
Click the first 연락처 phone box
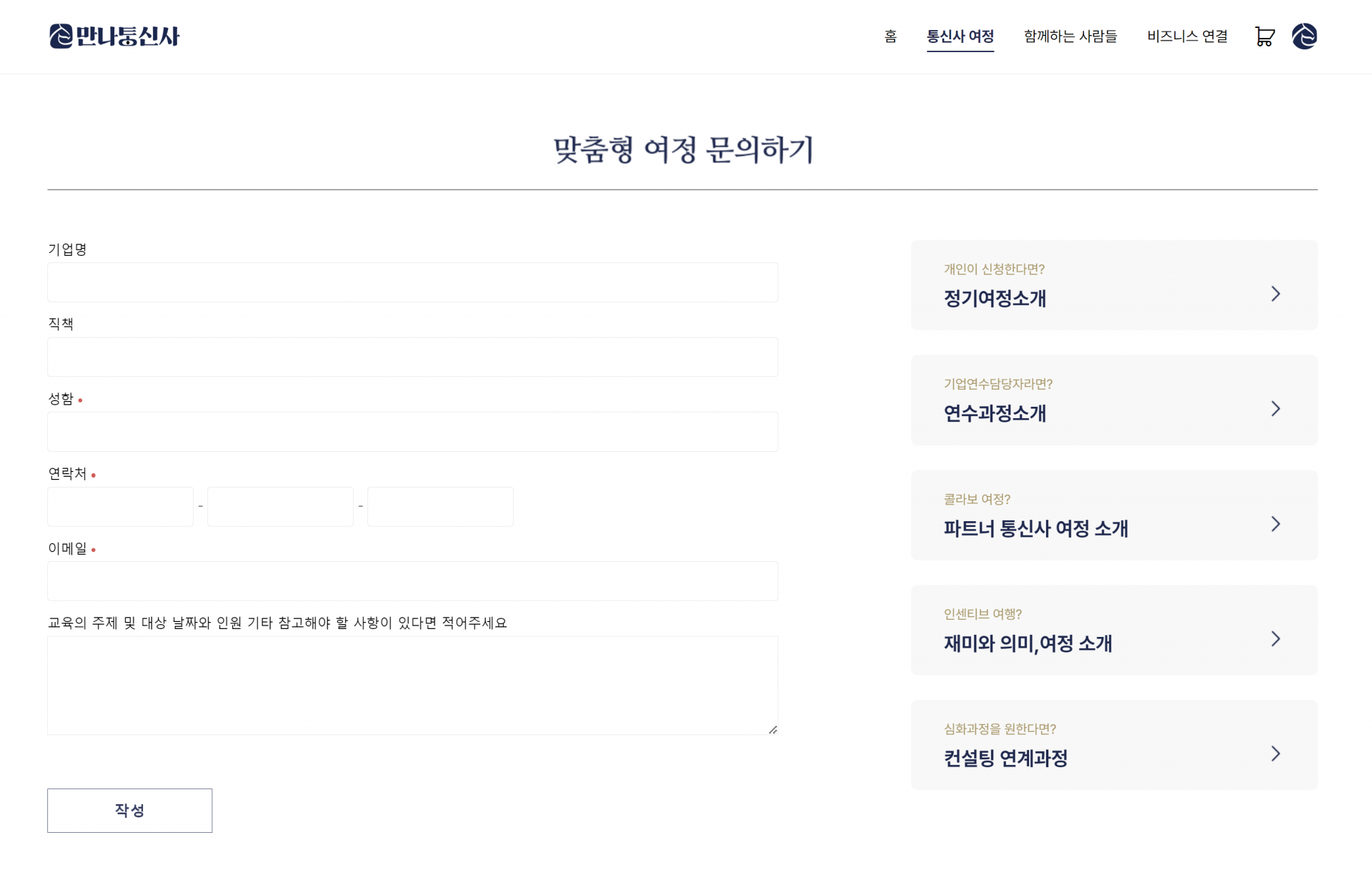(120, 507)
